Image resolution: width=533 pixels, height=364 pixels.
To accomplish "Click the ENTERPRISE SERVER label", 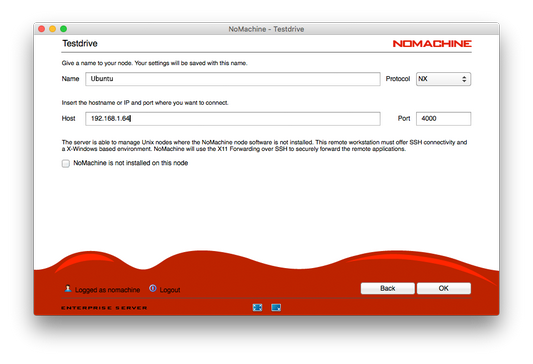I will (x=104, y=308).
